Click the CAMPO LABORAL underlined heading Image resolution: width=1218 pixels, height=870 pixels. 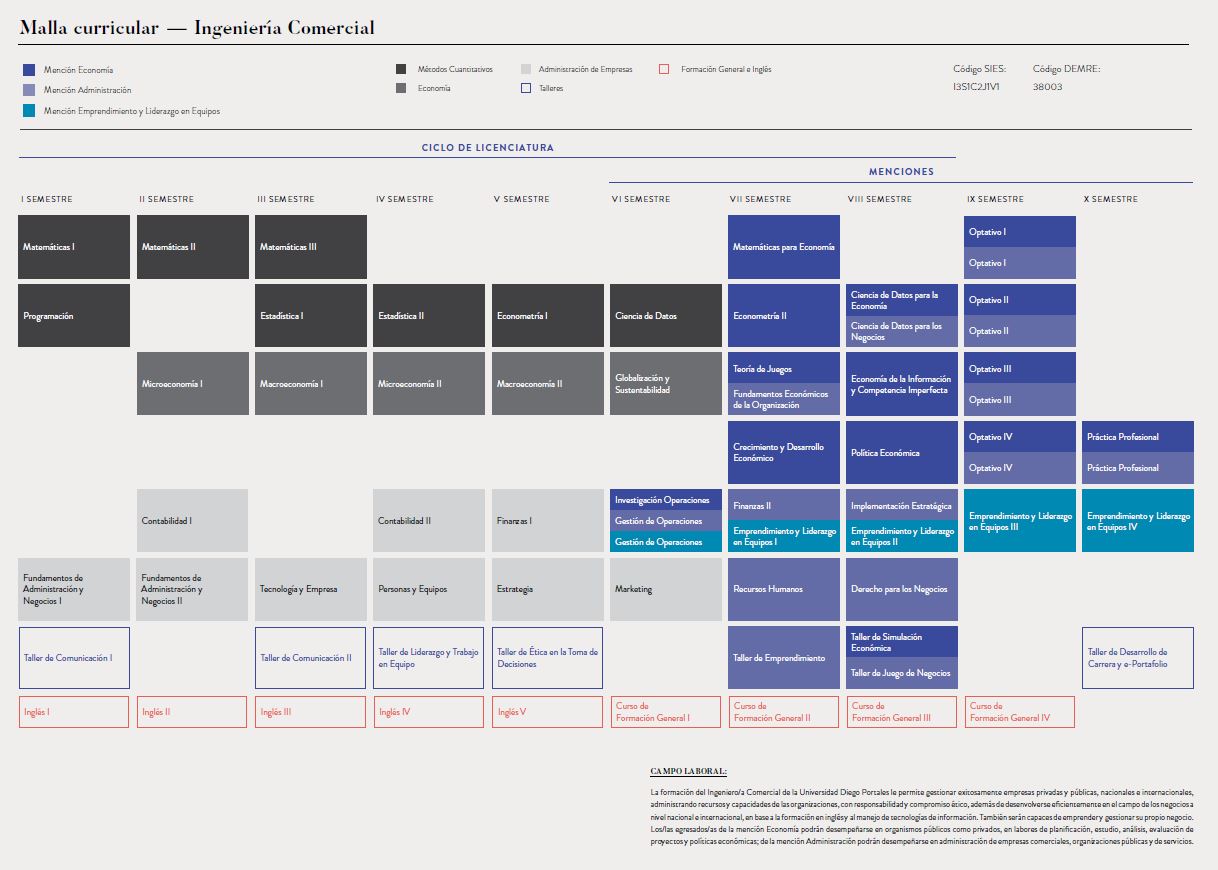click(688, 771)
